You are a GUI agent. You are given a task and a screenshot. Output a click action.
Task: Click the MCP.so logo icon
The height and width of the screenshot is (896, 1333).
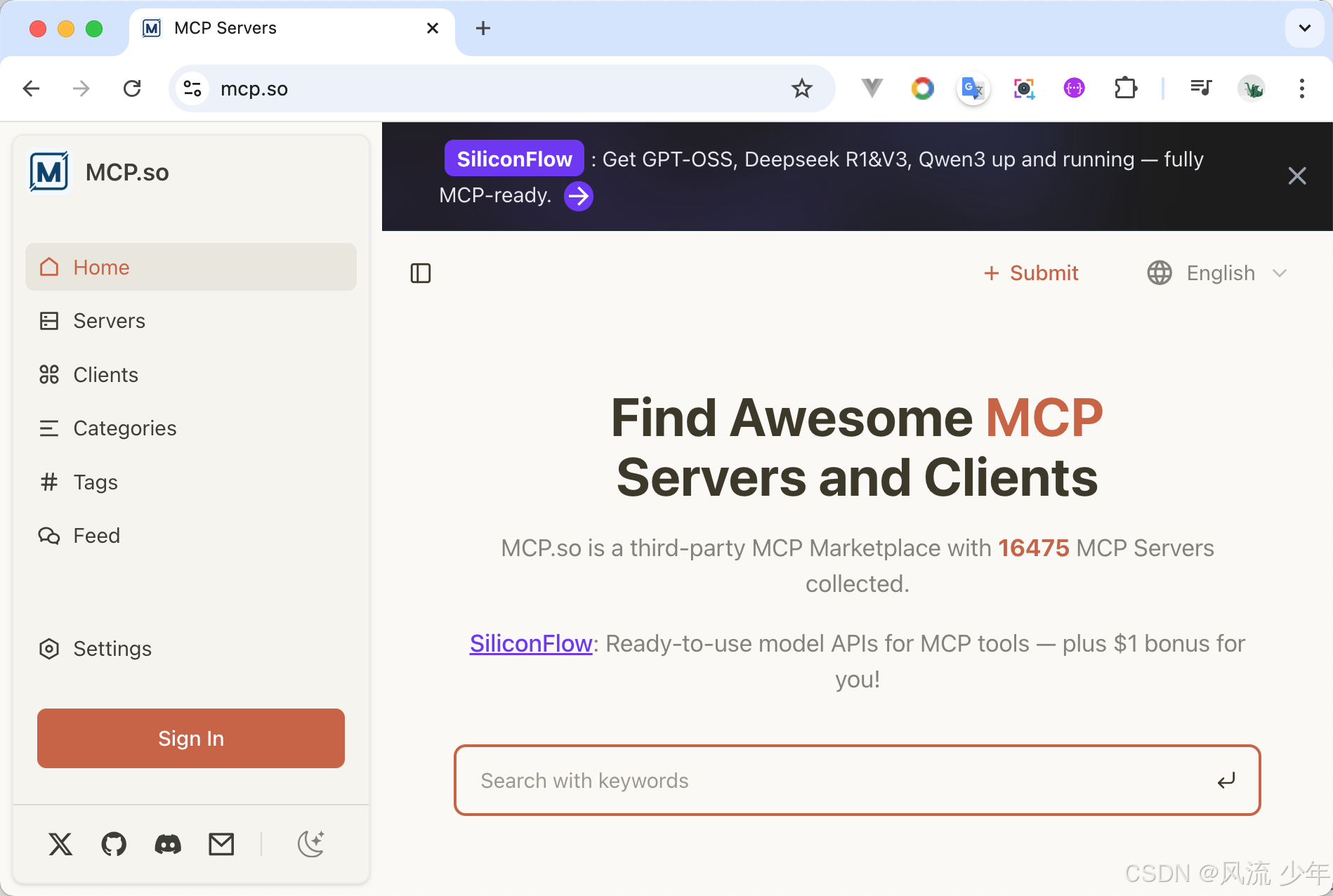[49, 172]
